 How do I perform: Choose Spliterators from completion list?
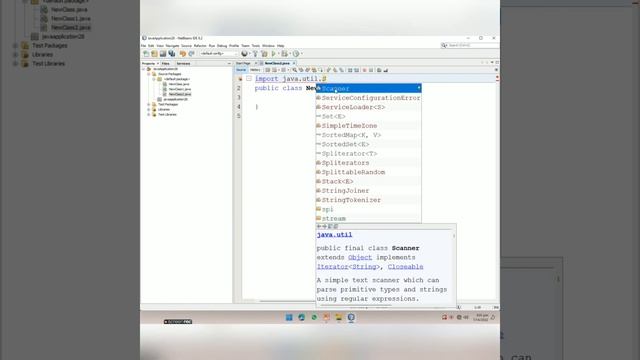coord(369,163)
